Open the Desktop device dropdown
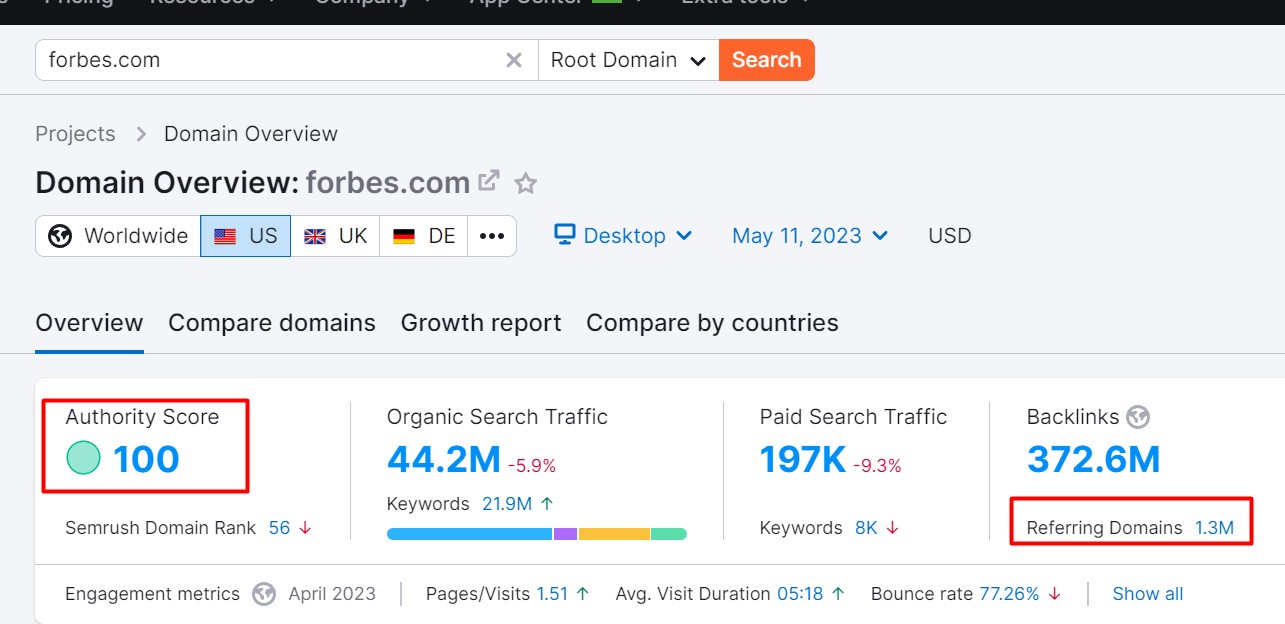Image resolution: width=1285 pixels, height=624 pixels. pyautogui.click(x=624, y=236)
